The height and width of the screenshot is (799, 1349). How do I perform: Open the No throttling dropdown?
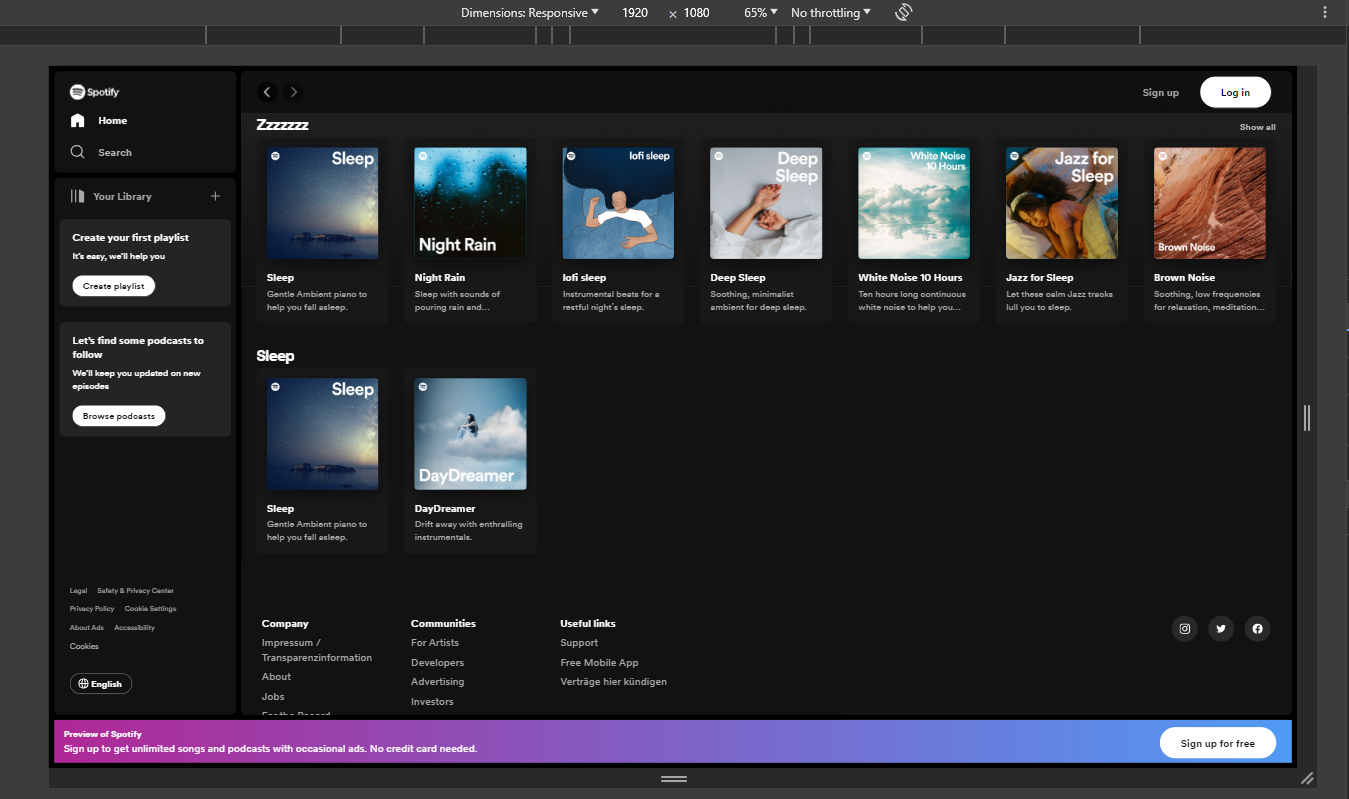(830, 13)
